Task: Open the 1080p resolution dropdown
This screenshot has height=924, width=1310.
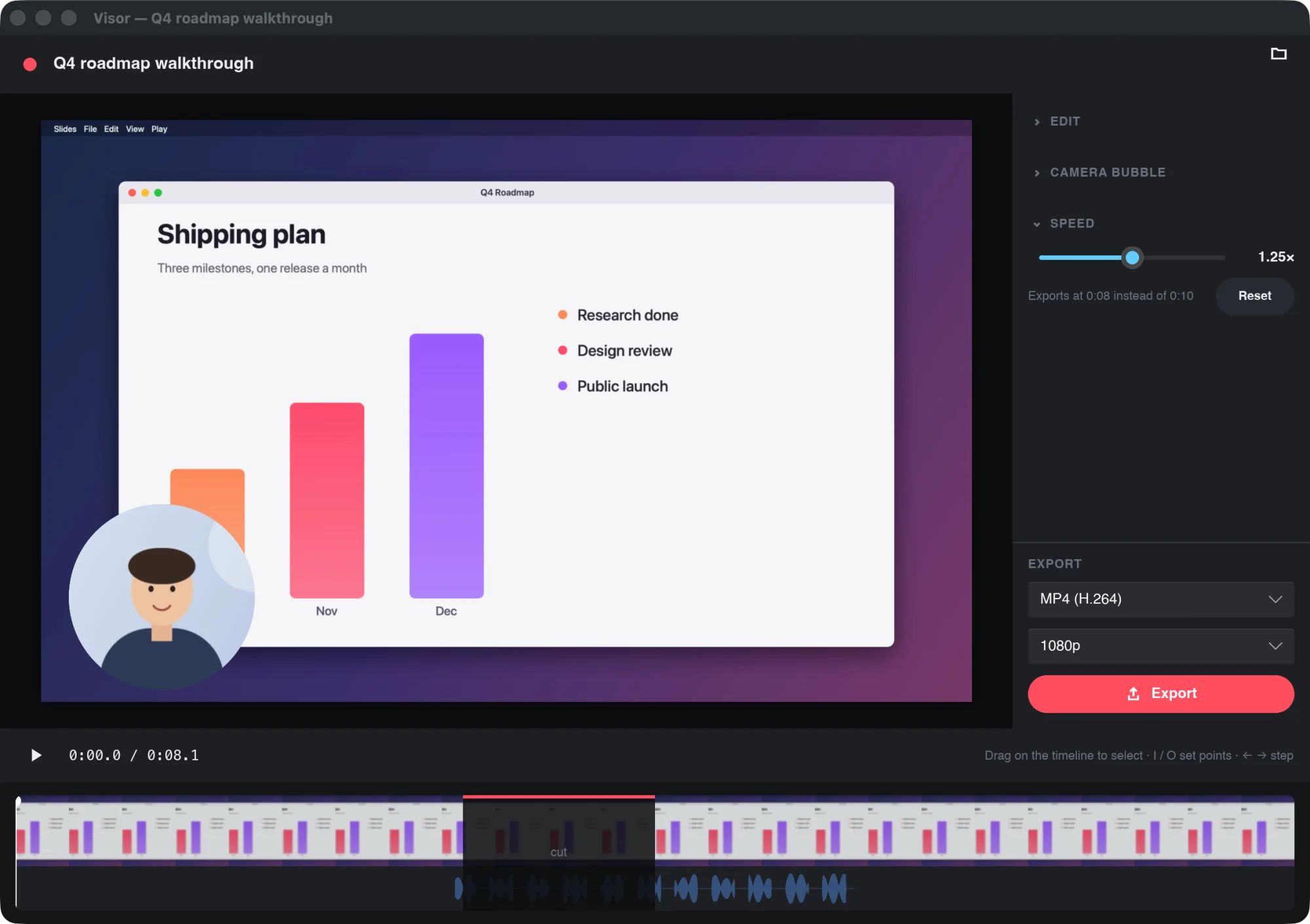Action: (x=1161, y=646)
